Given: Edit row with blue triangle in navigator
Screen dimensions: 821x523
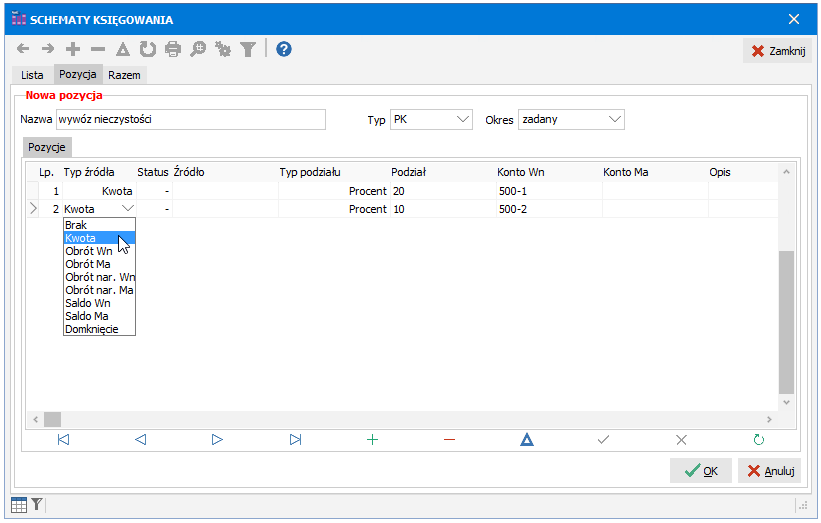Looking at the screenshot, I should 527,440.
